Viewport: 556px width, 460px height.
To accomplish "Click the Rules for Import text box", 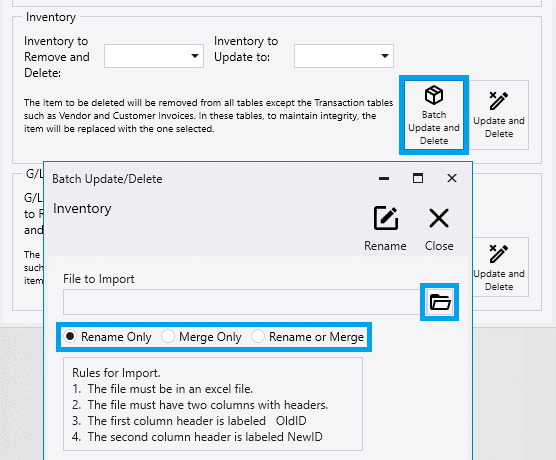I will [213, 404].
